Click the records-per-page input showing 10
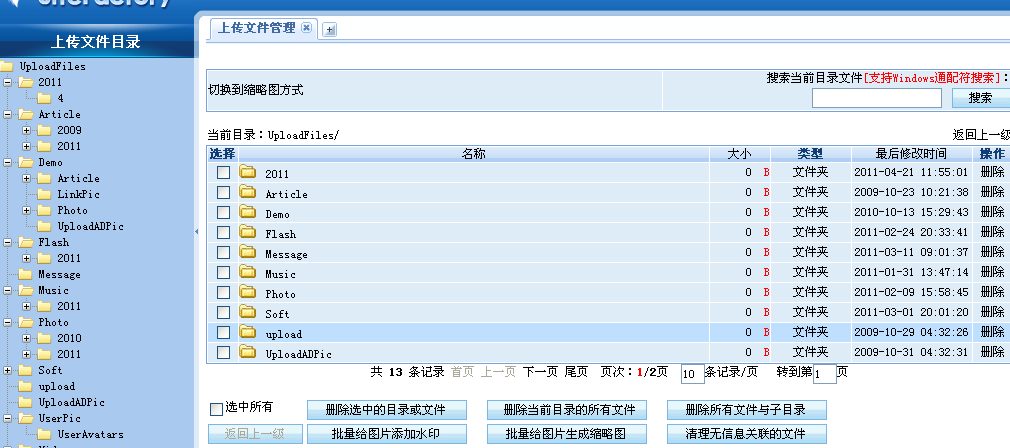This screenshot has width=1010, height=448. point(692,374)
